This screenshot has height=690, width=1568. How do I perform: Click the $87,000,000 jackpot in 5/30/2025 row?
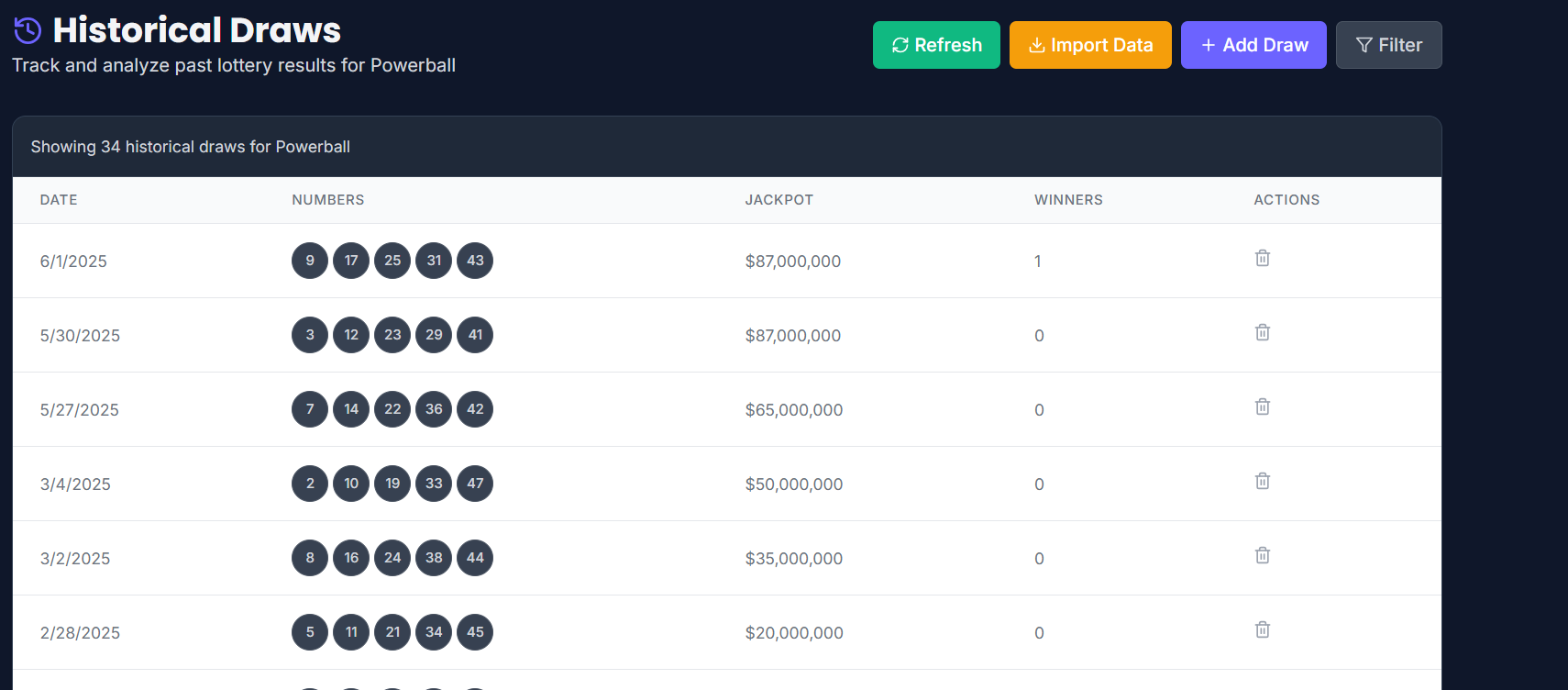coord(793,336)
